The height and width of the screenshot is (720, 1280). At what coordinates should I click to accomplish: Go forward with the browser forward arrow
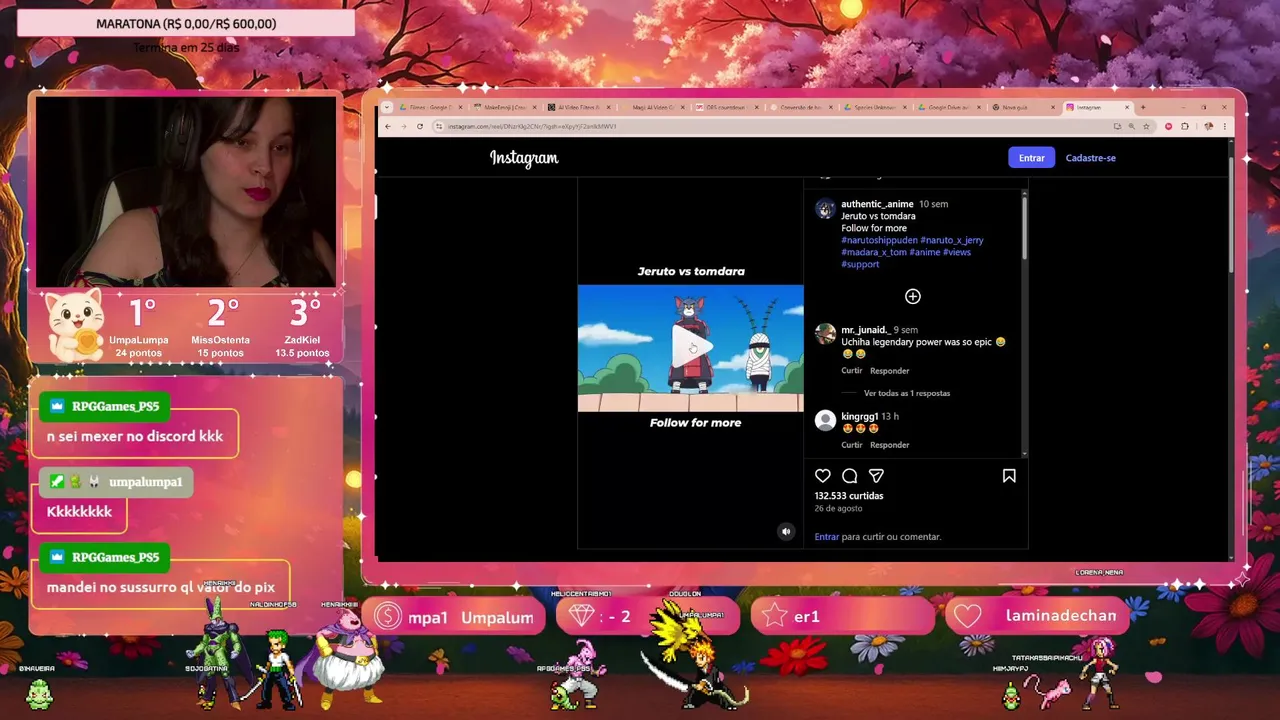coord(404,126)
